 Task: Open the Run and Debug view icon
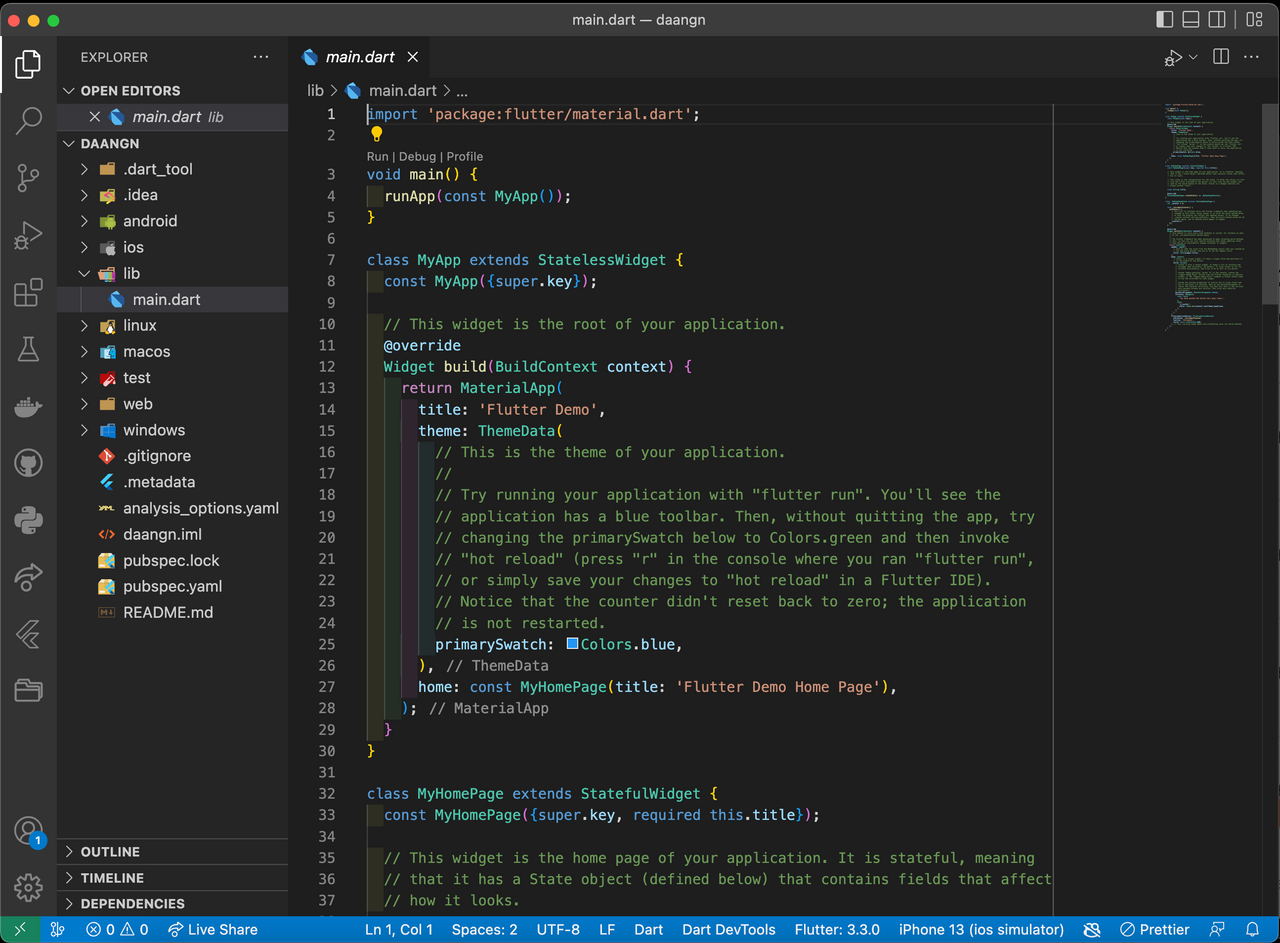click(x=28, y=236)
